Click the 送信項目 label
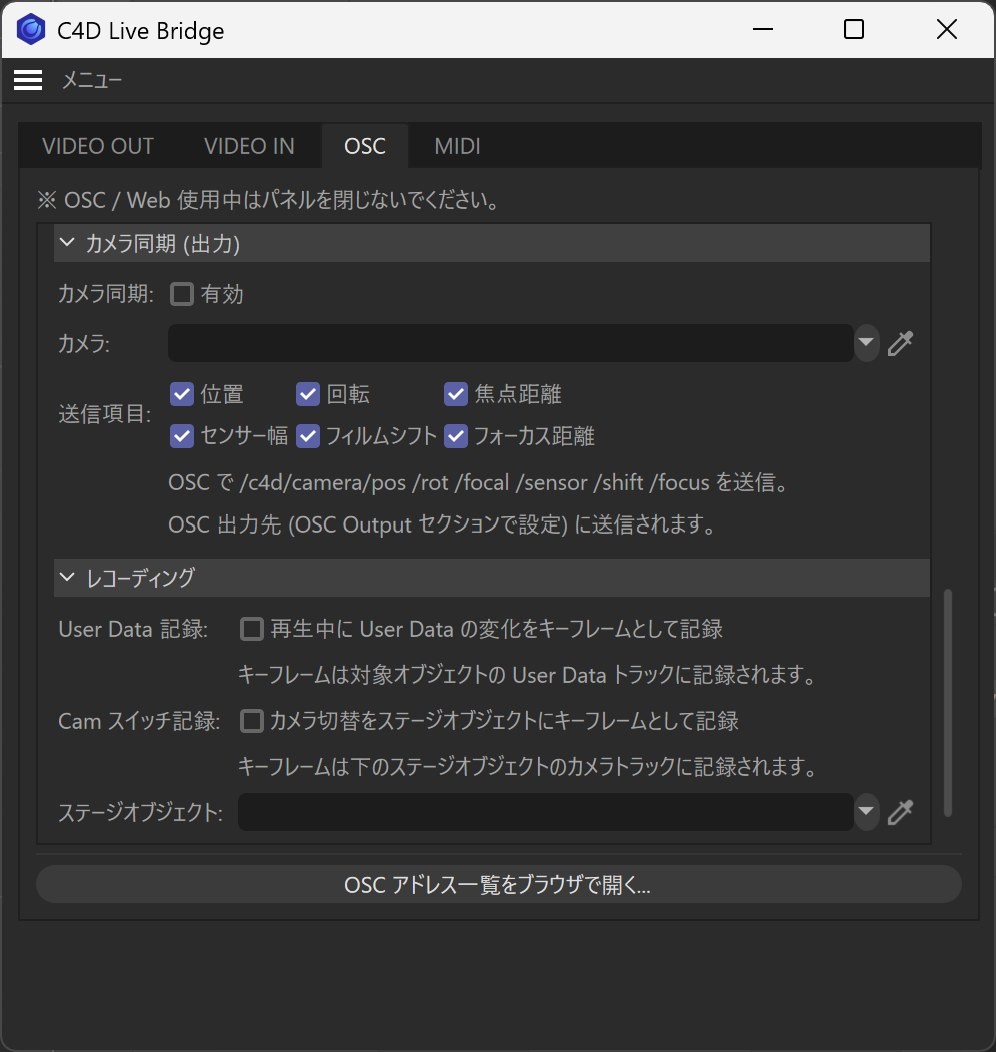Image resolution: width=996 pixels, height=1052 pixels. pos(105,415)
